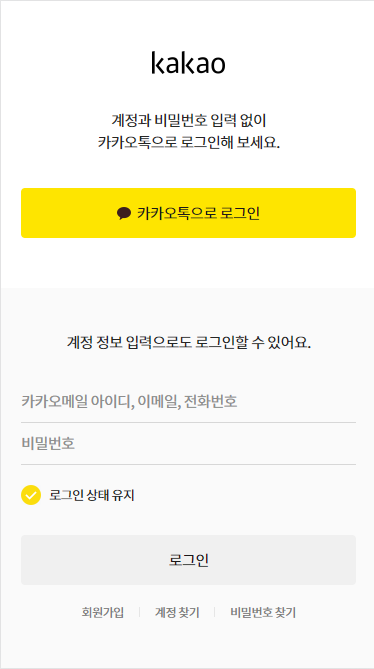Viewport: 374px width, 669px height.
Task: Click the white area below the yellow button
Action: pyautogui.click(x=188, y=263)
